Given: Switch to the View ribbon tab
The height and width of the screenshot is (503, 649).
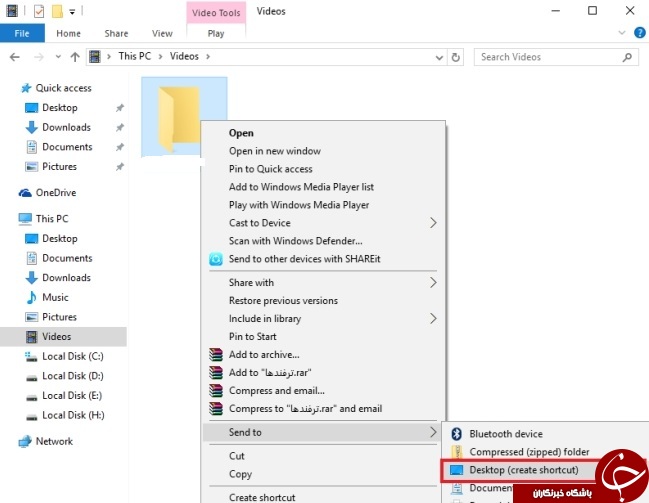Looking at the screenshot, I should [x=162, y=33].
